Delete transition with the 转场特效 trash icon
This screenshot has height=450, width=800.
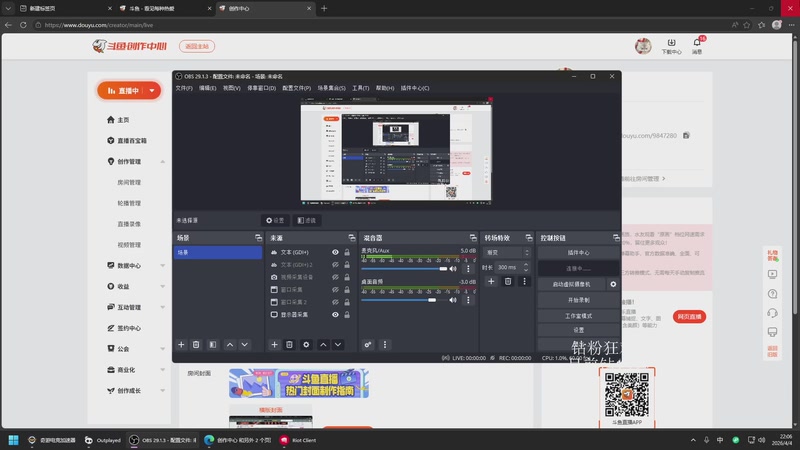(508, 281)
